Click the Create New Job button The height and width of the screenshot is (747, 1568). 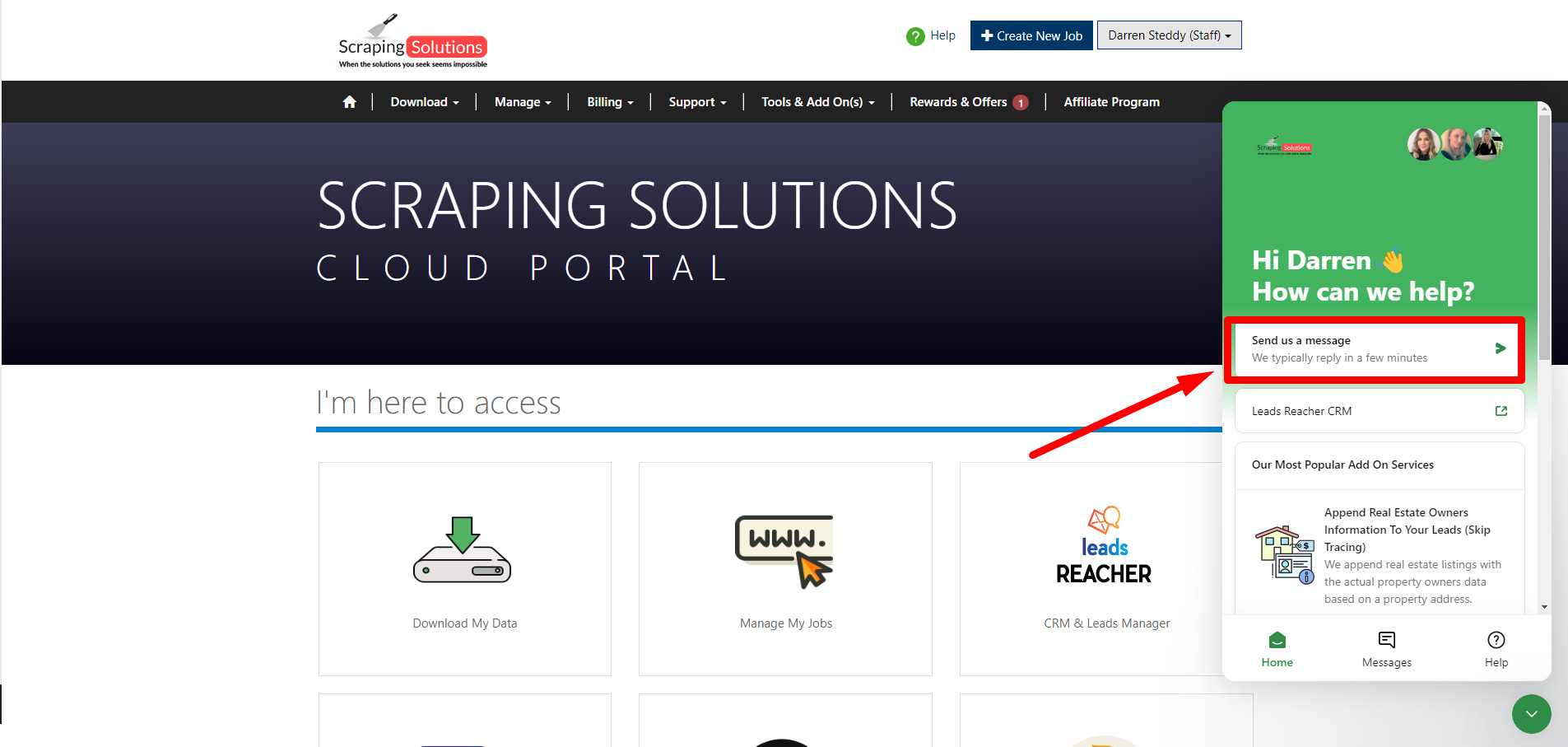(x=1031, y=35)
